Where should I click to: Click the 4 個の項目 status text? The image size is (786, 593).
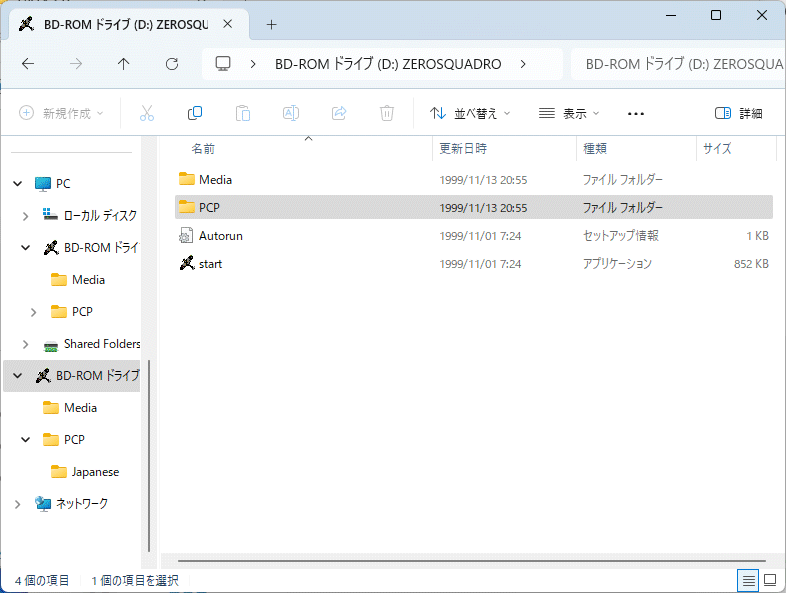(x=42, y=580)
